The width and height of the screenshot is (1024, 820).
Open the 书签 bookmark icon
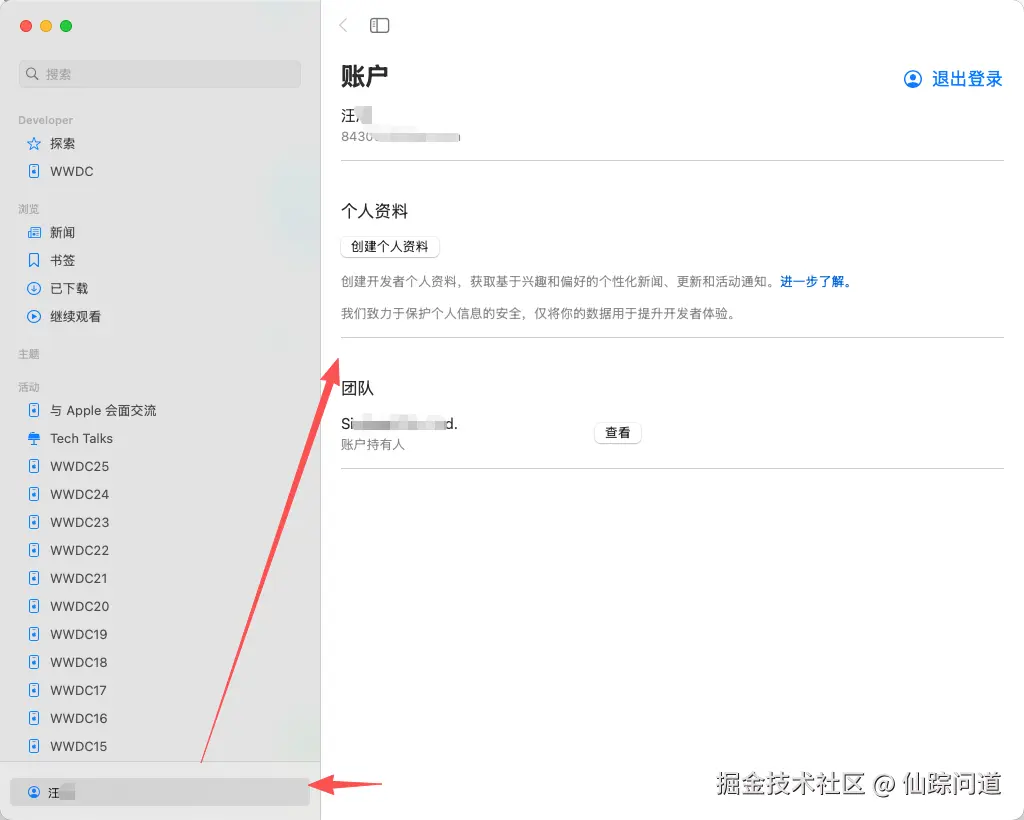tap(34, 260)
